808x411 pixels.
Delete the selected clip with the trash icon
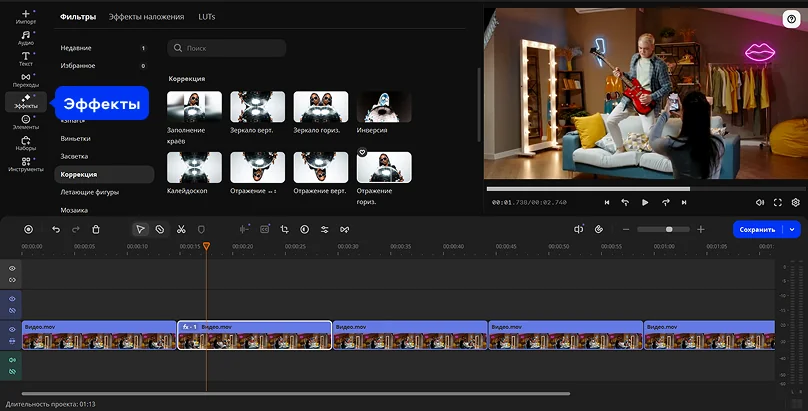click(96, 230)
